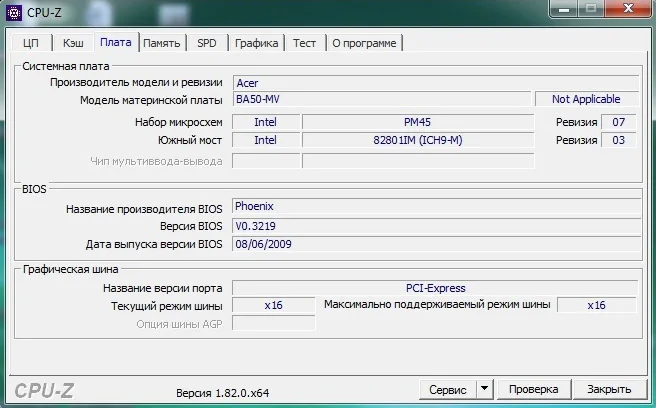Open the Кэш tab
The image size is (656, 408).
click(x=73, y=43)
